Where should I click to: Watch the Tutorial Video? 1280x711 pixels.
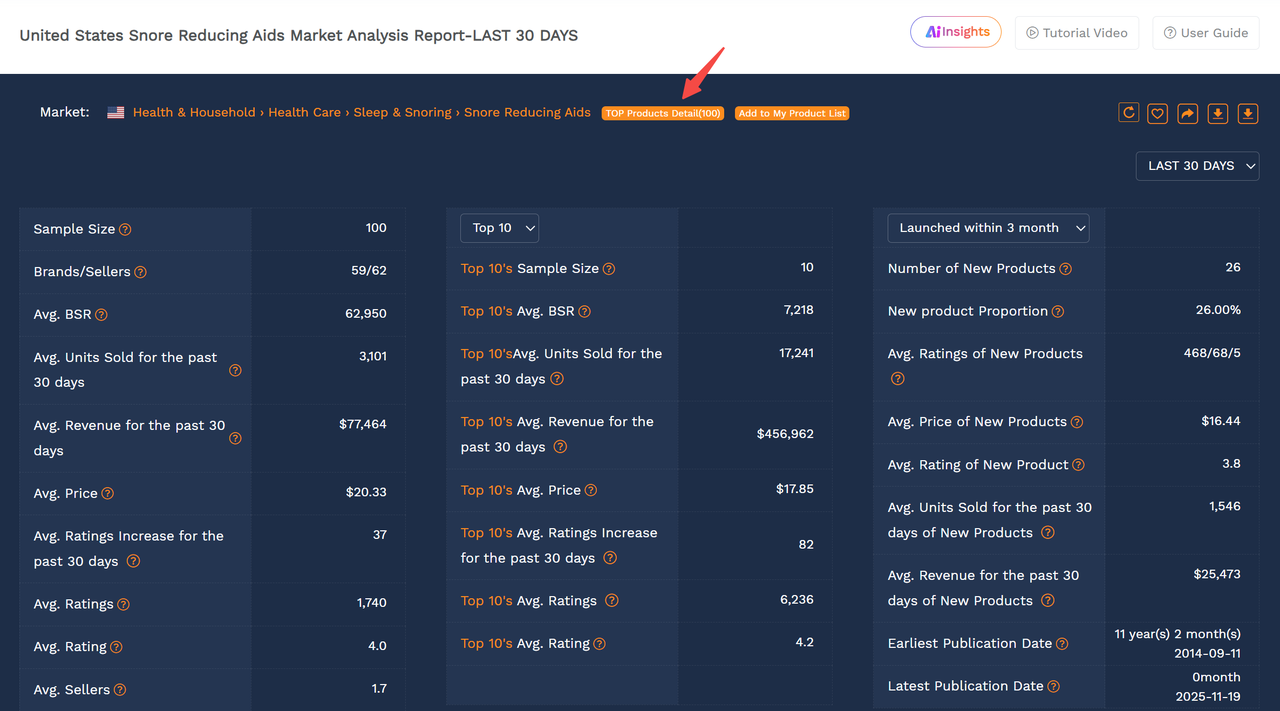click(x=1077, y=32)
